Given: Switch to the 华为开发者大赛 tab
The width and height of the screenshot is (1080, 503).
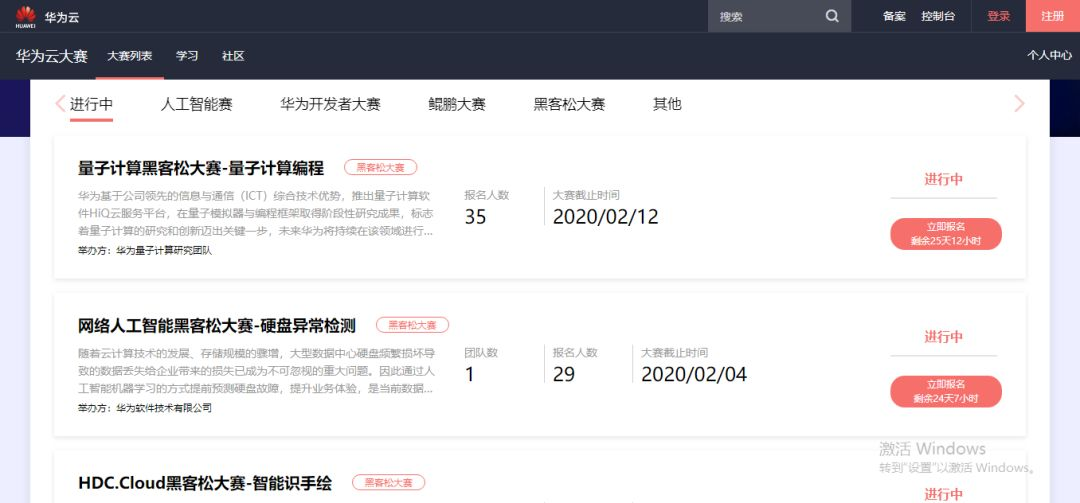Looking at the screenshot, I should click(330, 104).
